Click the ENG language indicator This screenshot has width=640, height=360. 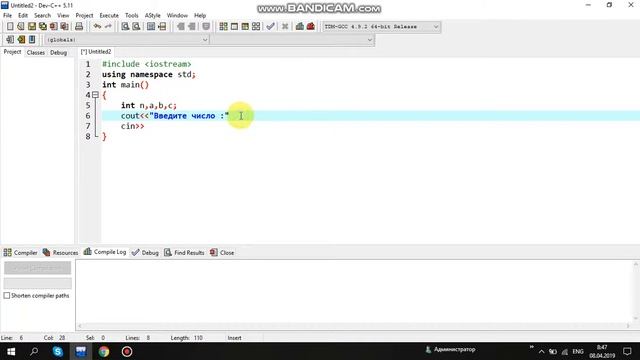578,351
